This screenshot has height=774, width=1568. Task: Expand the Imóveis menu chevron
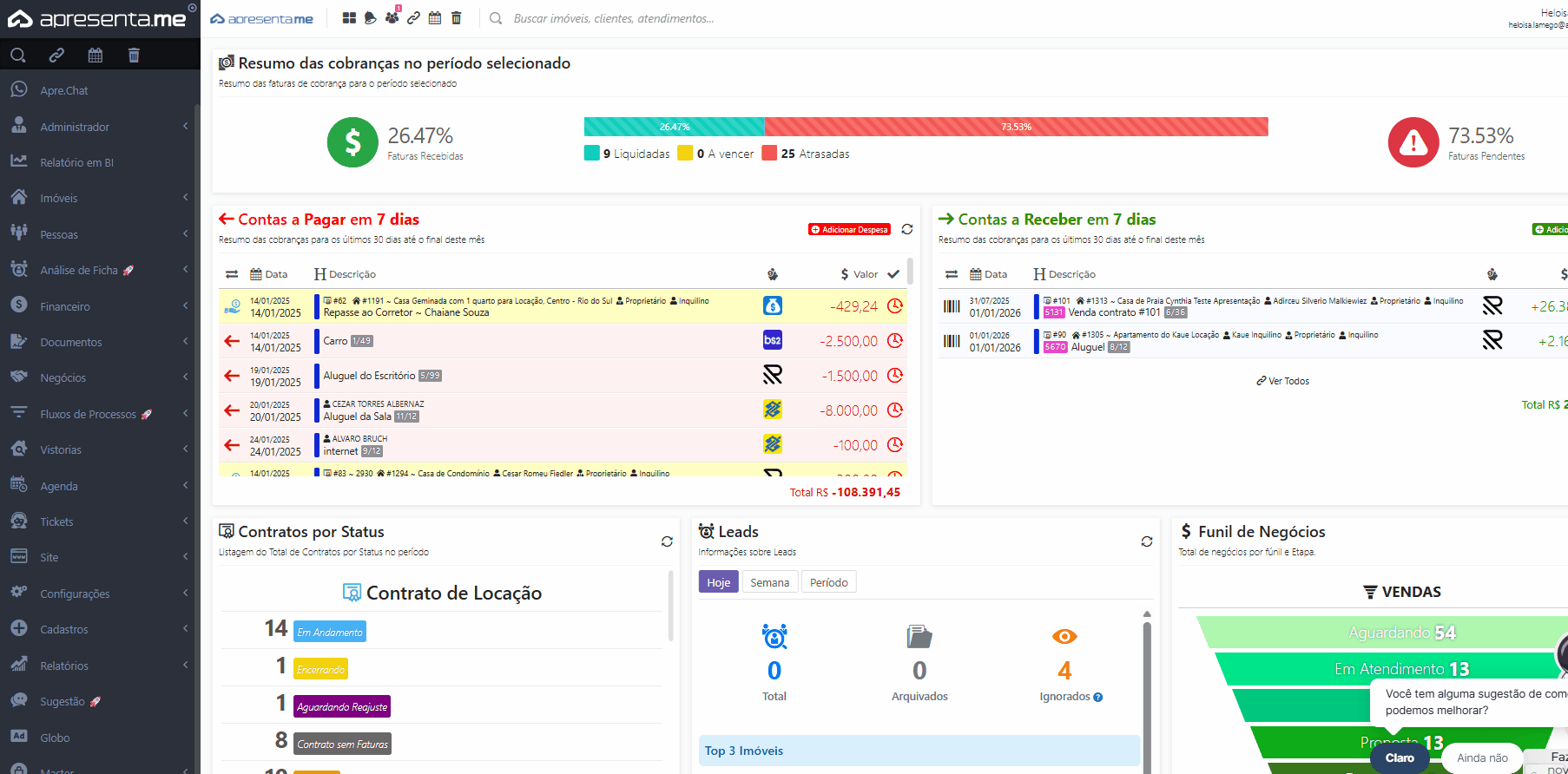click(x=186, y=197)
